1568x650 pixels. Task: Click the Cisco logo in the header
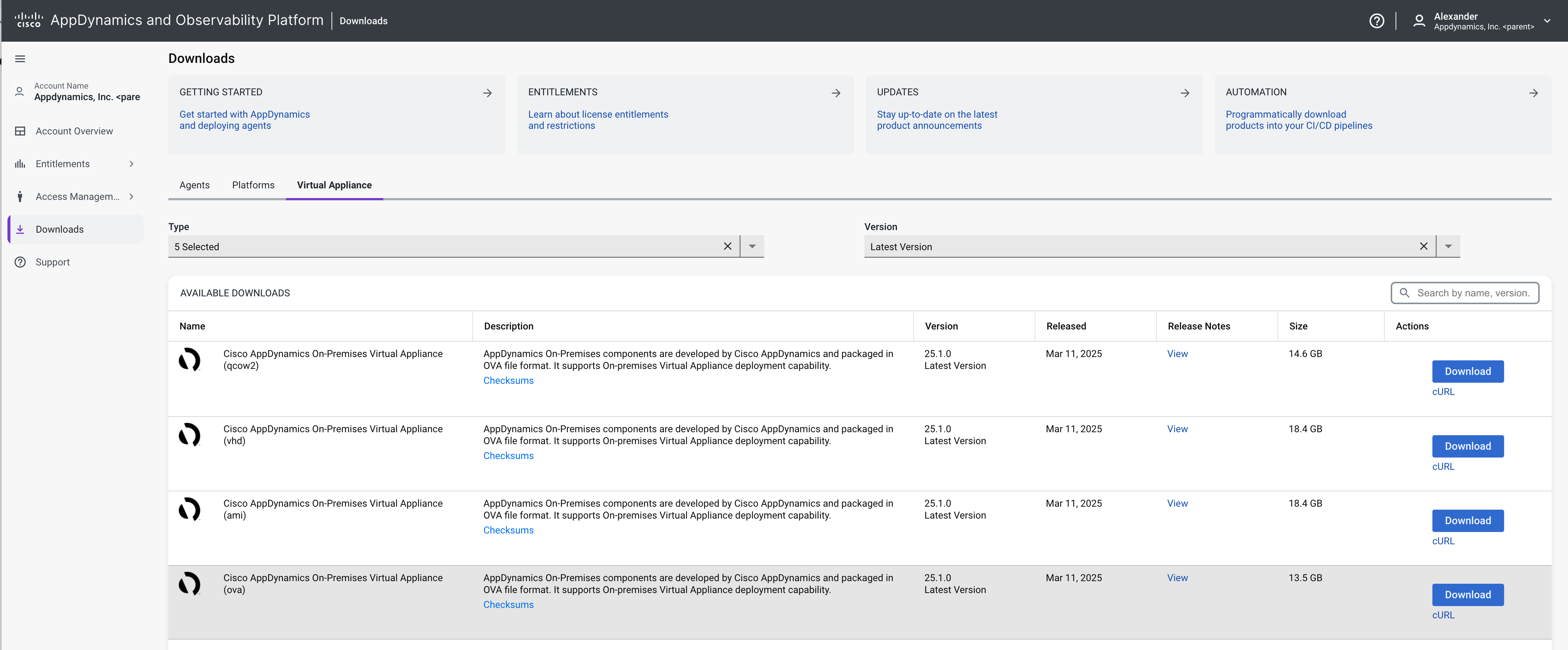pos(29,20)
